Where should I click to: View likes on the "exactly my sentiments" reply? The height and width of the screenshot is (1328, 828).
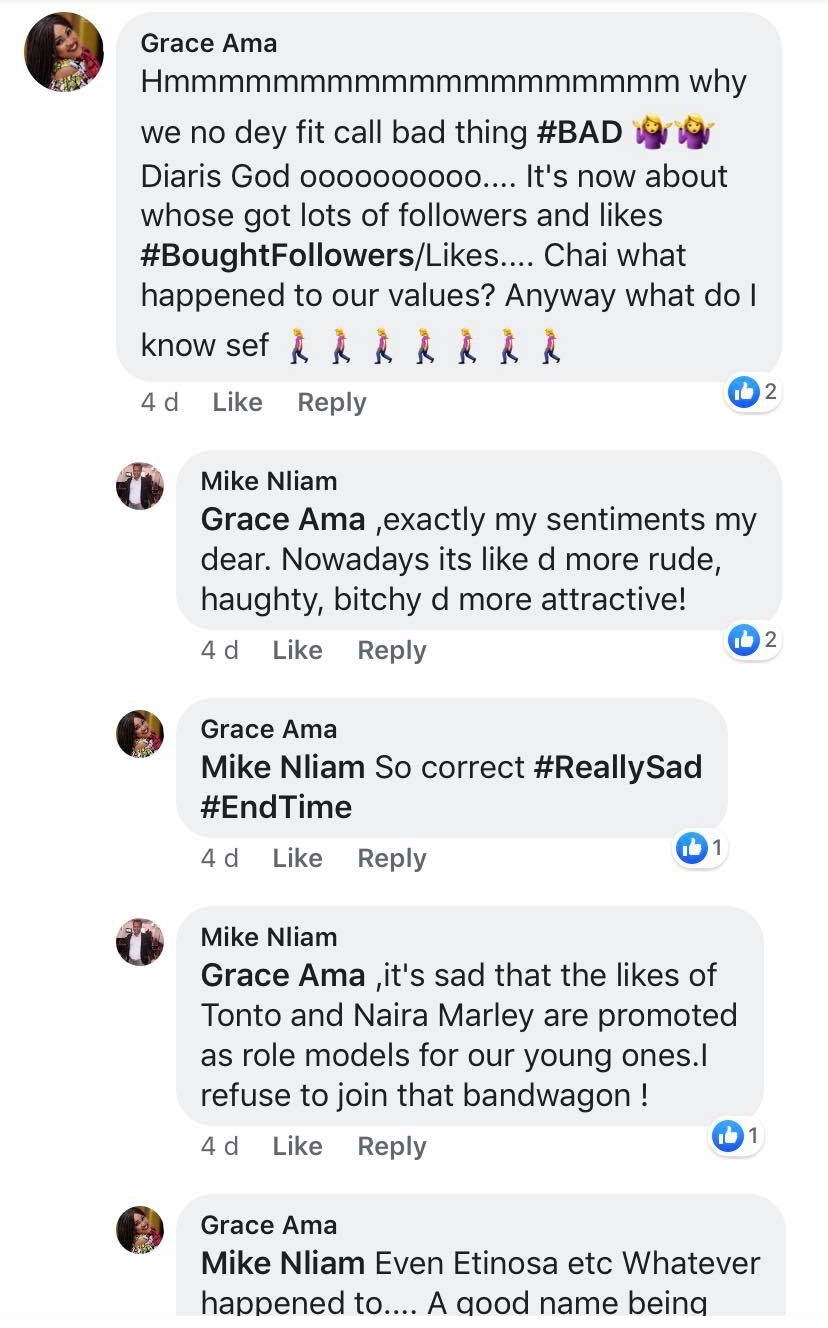pyautogui.click(x=753, y=640)
